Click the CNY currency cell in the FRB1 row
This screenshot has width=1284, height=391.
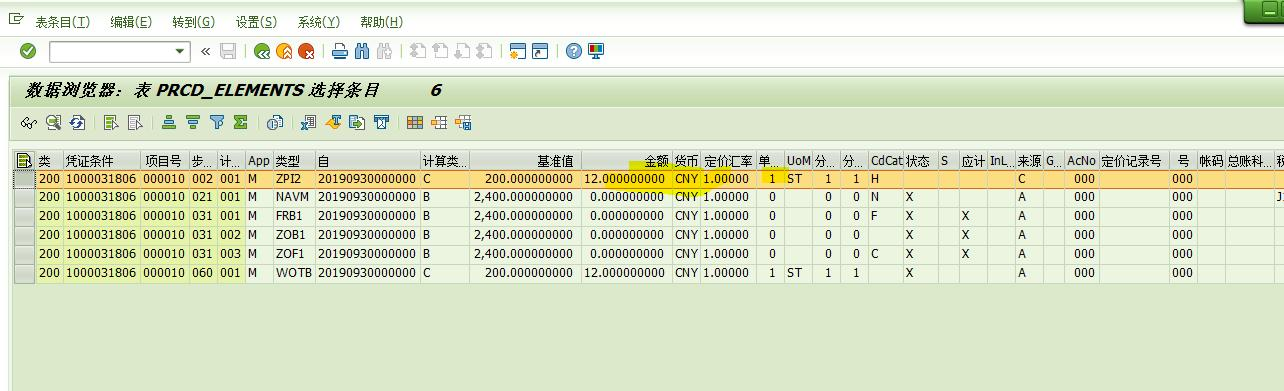(686, 216)
